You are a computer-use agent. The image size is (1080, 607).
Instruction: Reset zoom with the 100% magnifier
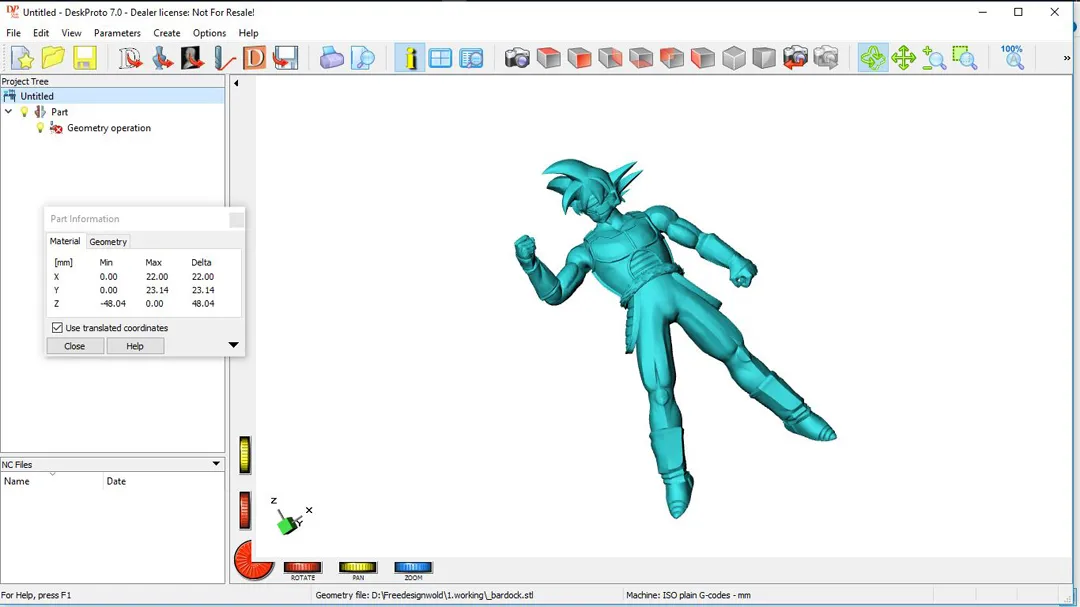point(1012,58)
